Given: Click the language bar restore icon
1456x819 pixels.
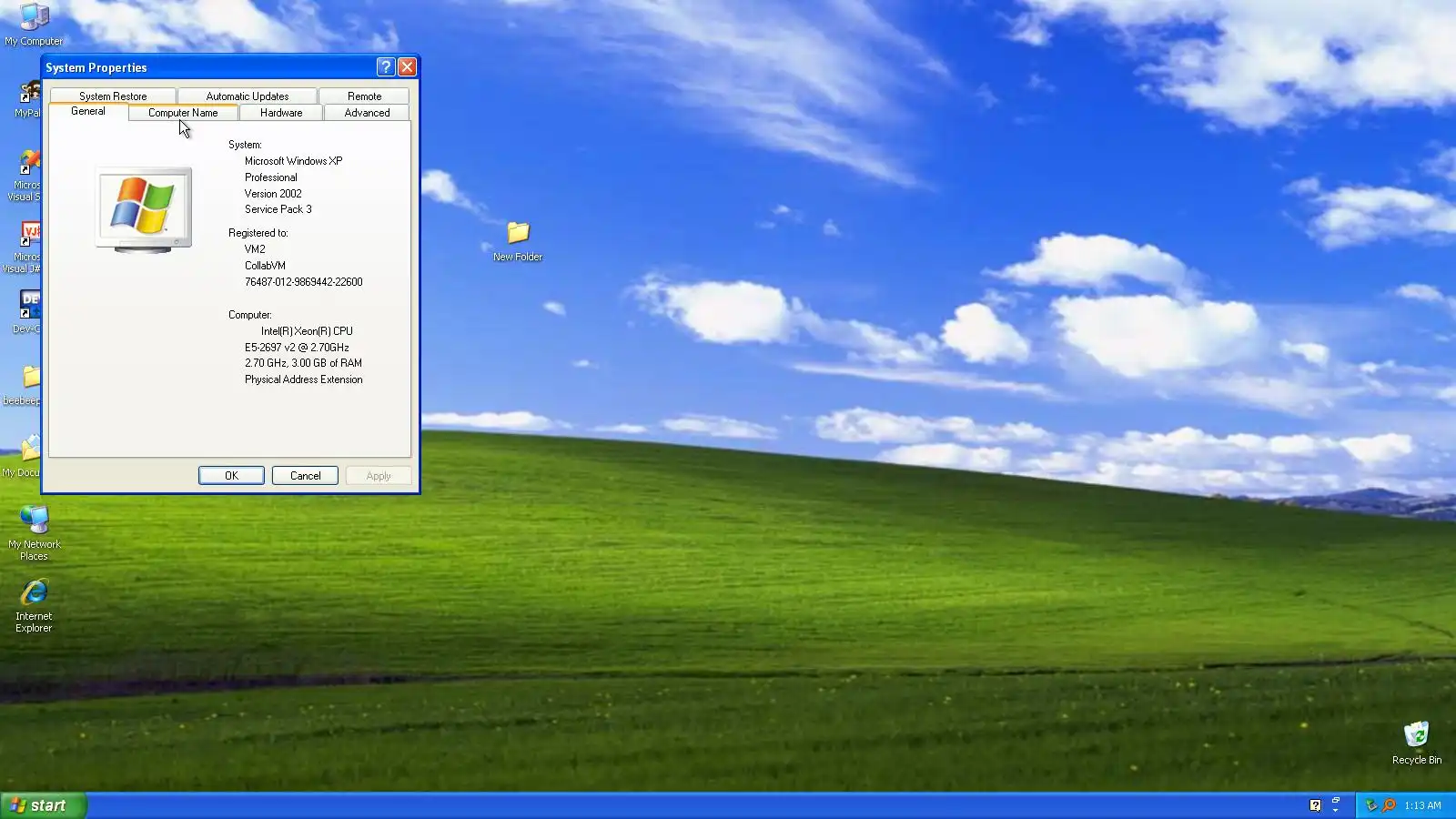Looking at the screenshot, I should (1336, 800).
